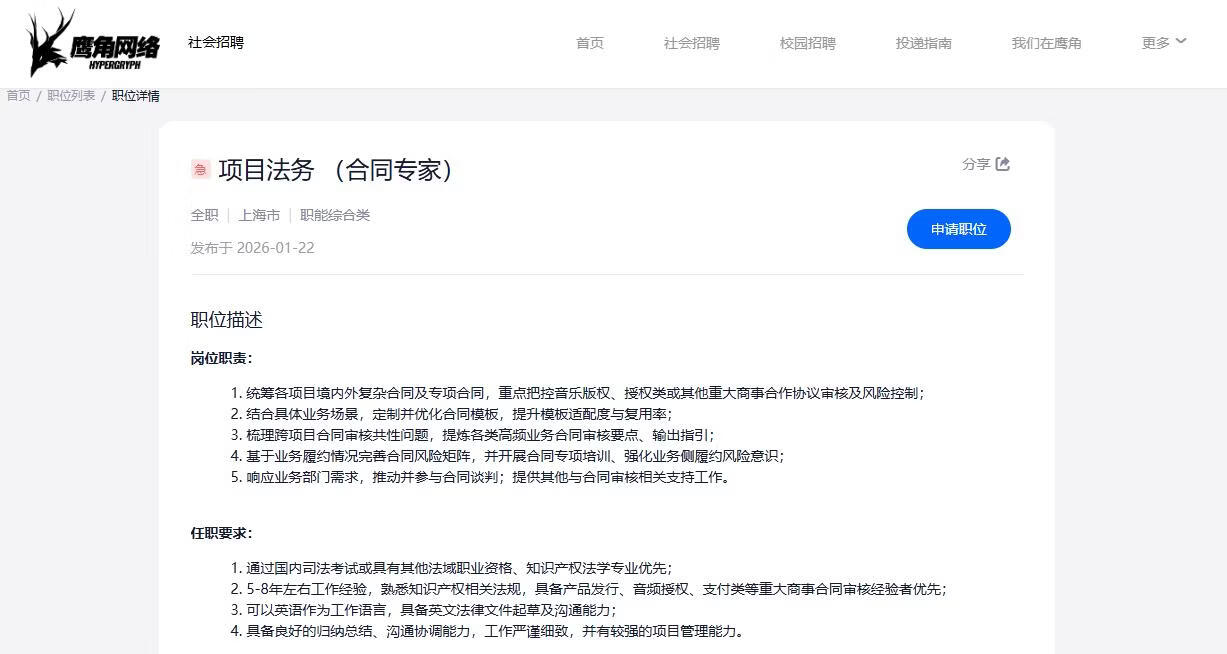The image size is (1227, 654).
Task: Click the 上海市 location tag
Action: pos(259,215)
